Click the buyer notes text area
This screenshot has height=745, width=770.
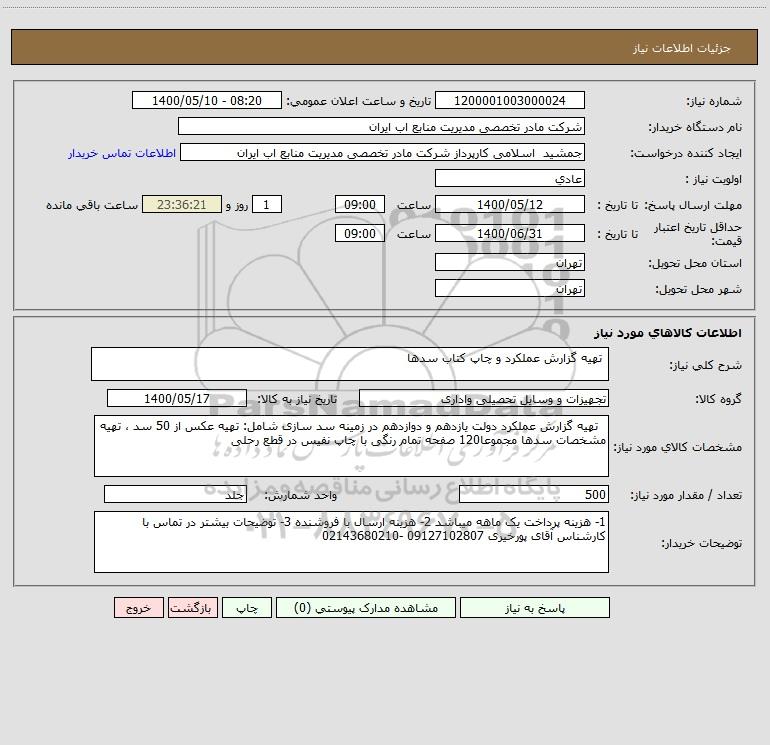351,542
